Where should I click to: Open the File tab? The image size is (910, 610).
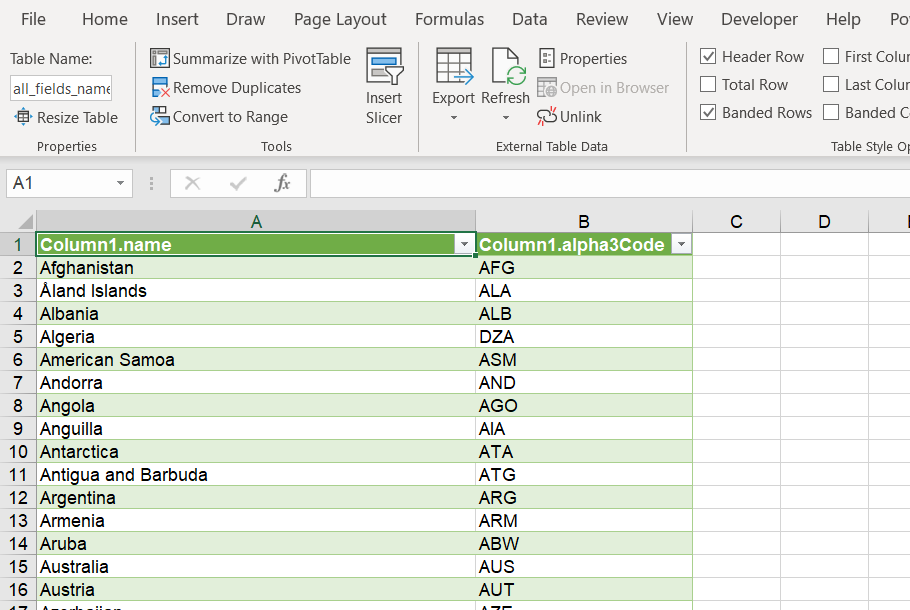(33, 19)
